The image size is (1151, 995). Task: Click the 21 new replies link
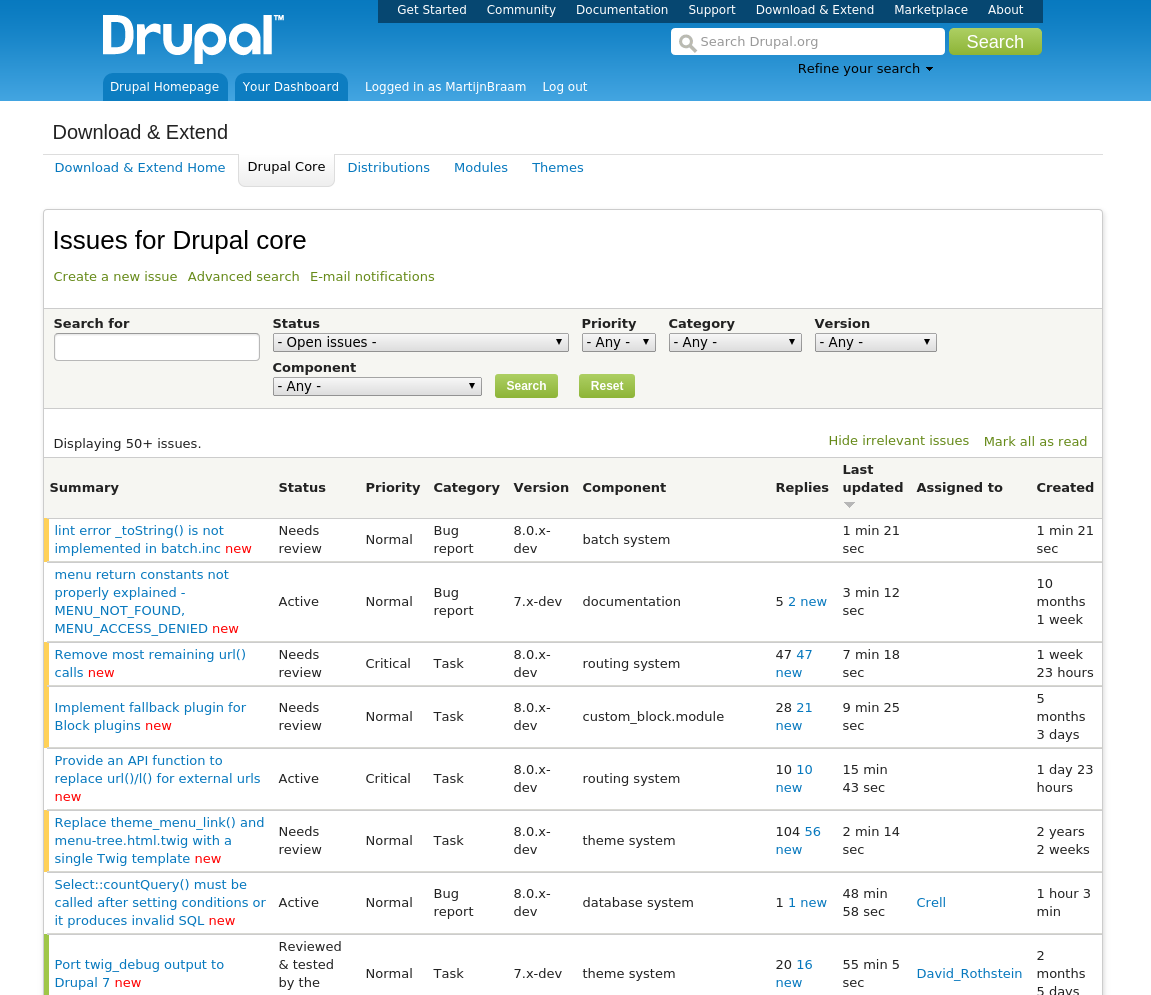point(794,717)
